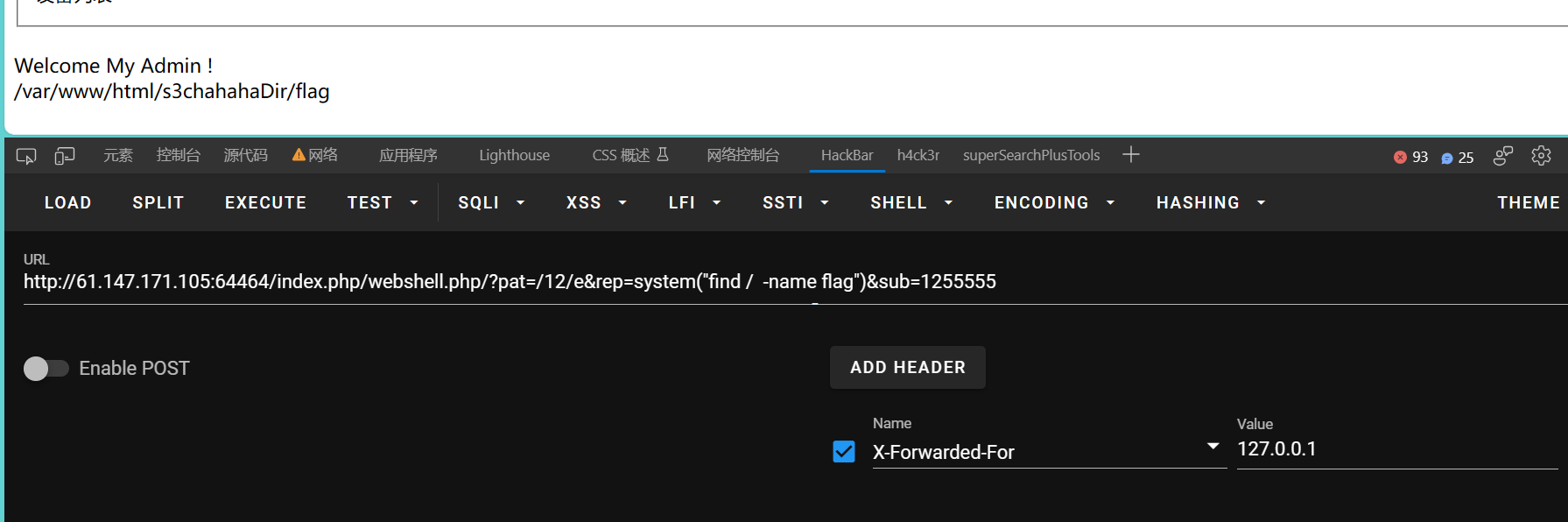Click the LOAD button in HackBar
Screen dimensions: 1568x522
point(68,202)
